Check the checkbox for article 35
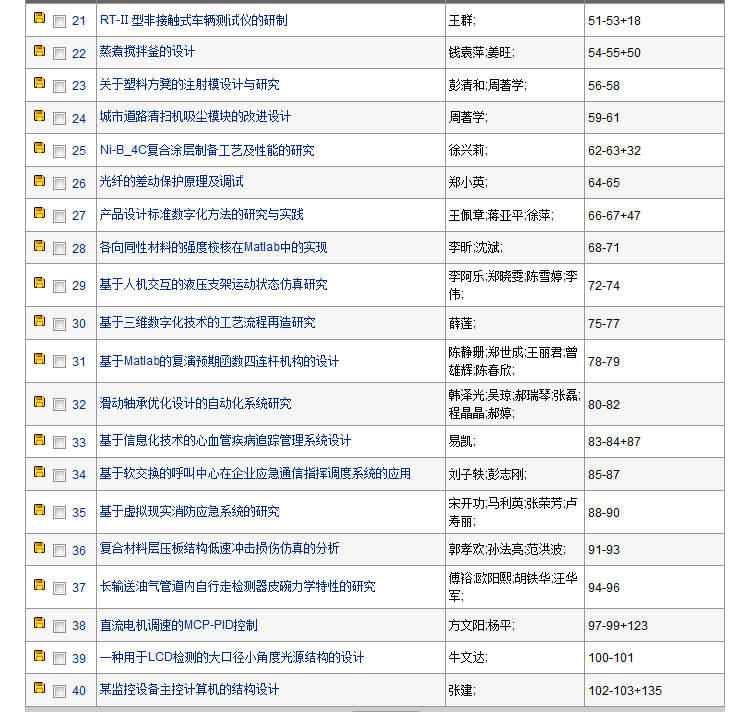The image size is (739, 712). click(x=59, y=513)
